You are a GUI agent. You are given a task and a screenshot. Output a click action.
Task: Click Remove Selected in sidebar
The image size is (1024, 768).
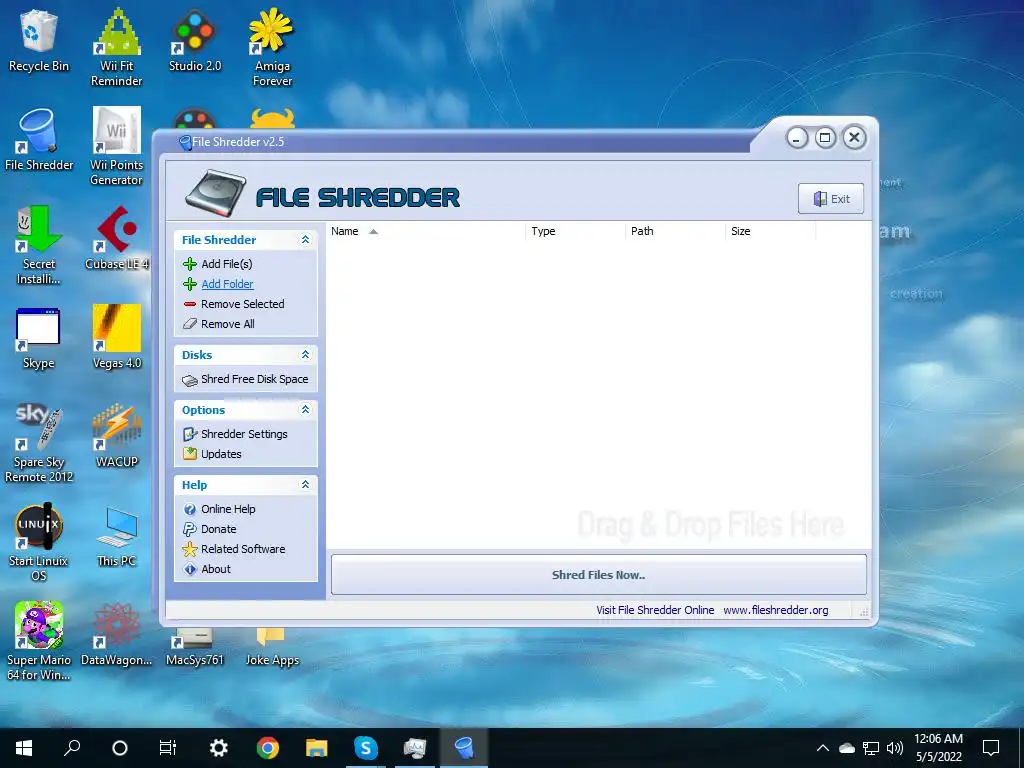[243, 304]
